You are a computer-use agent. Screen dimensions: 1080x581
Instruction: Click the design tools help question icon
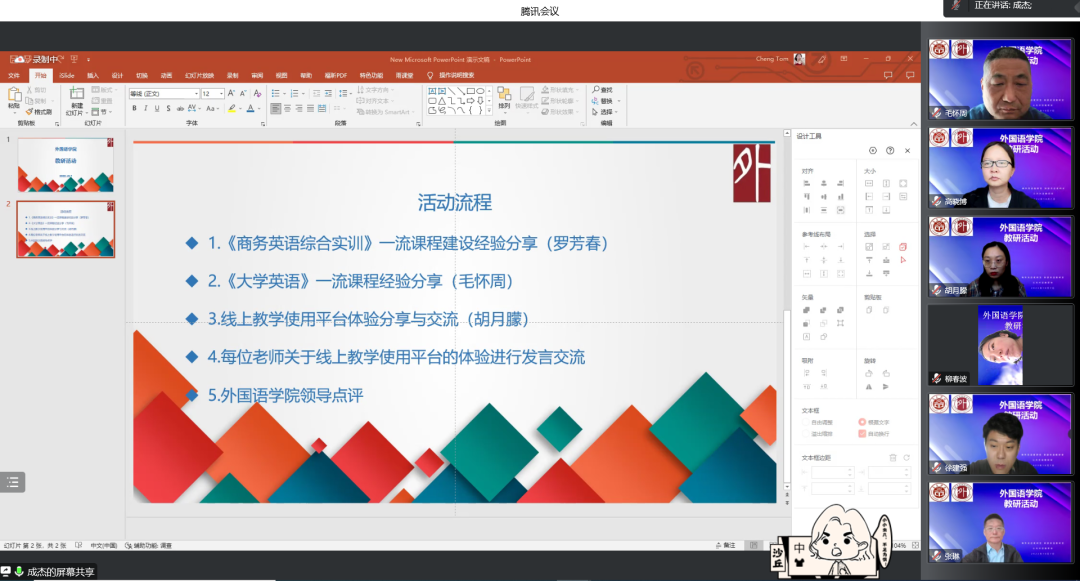click(x=890, y=150)
